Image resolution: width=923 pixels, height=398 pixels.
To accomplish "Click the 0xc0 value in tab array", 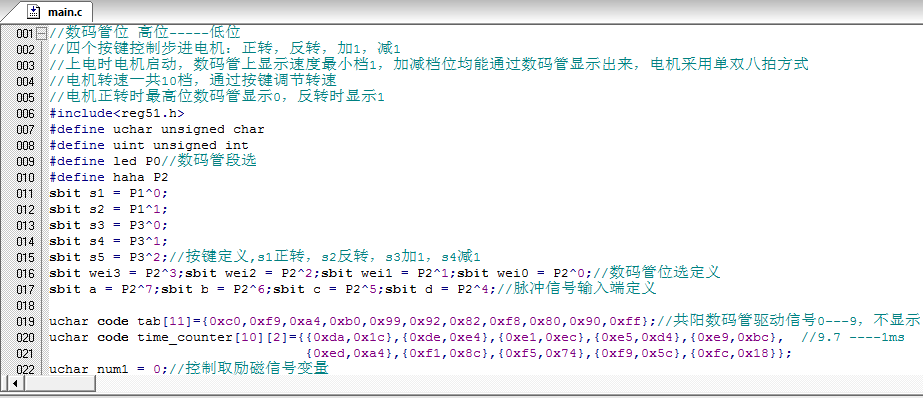I will click(x=225, y=321).
